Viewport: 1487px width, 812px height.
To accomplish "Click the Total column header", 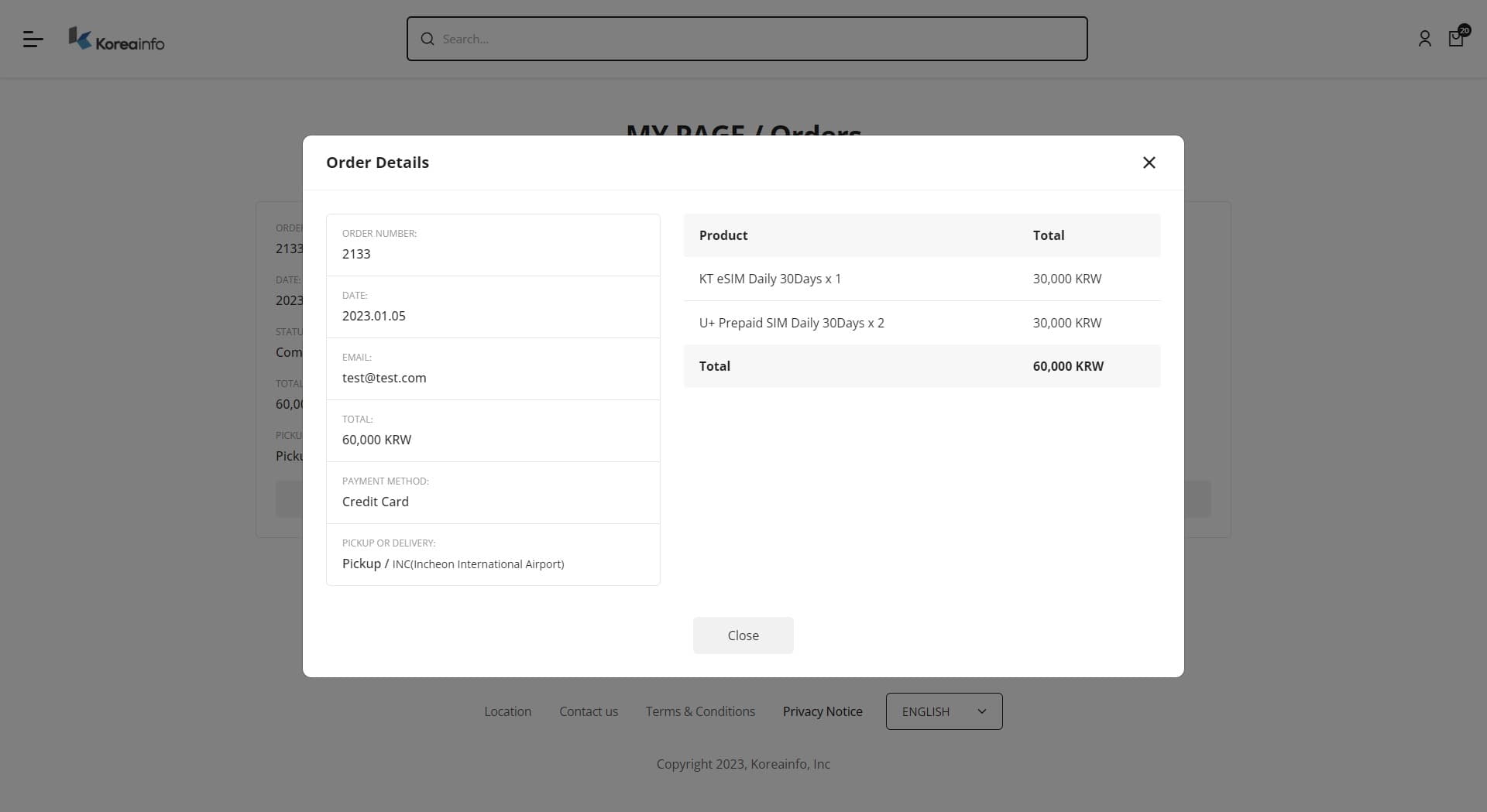I will point(1049,235).
